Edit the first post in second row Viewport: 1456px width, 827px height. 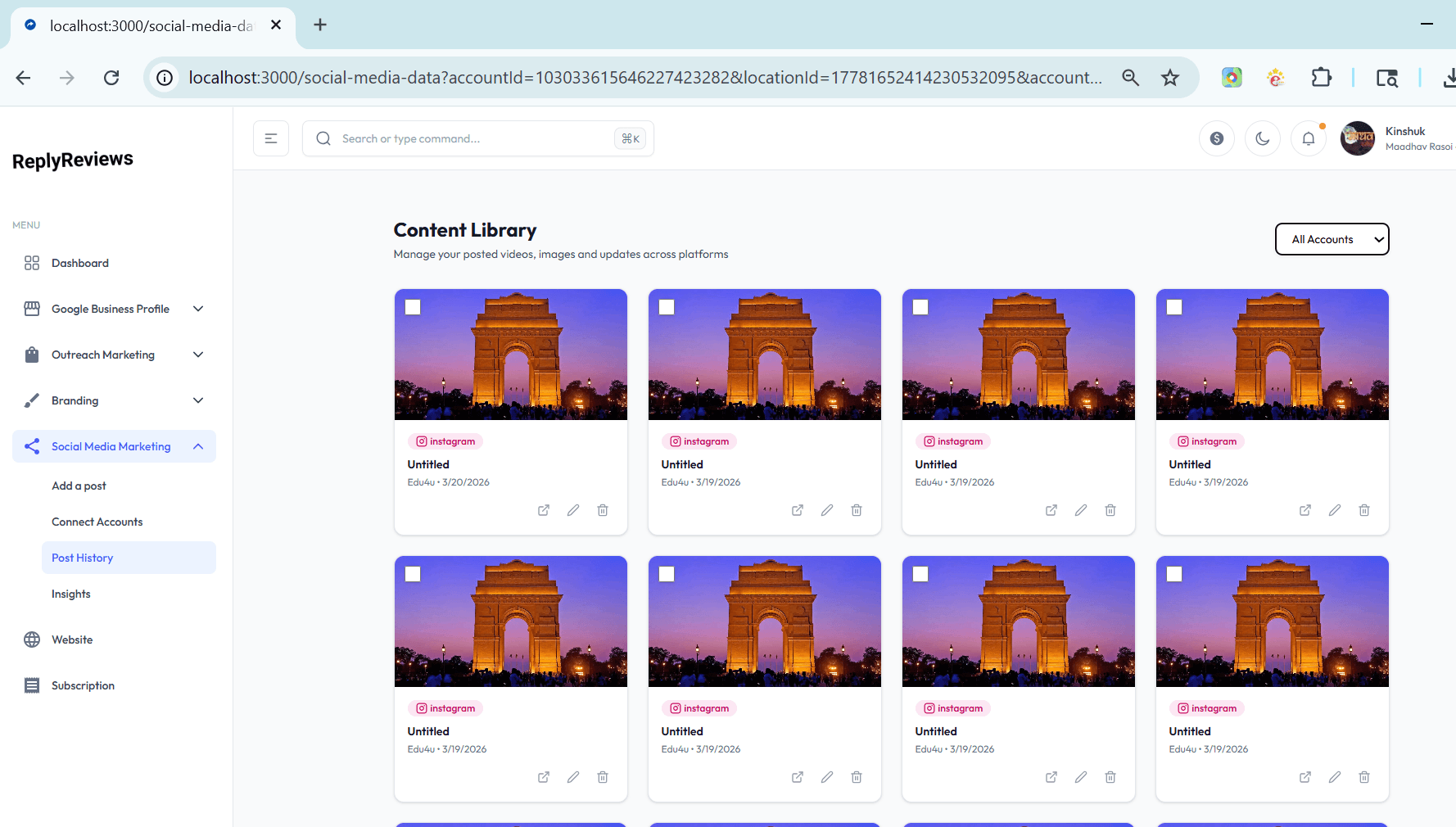[573, 777]
